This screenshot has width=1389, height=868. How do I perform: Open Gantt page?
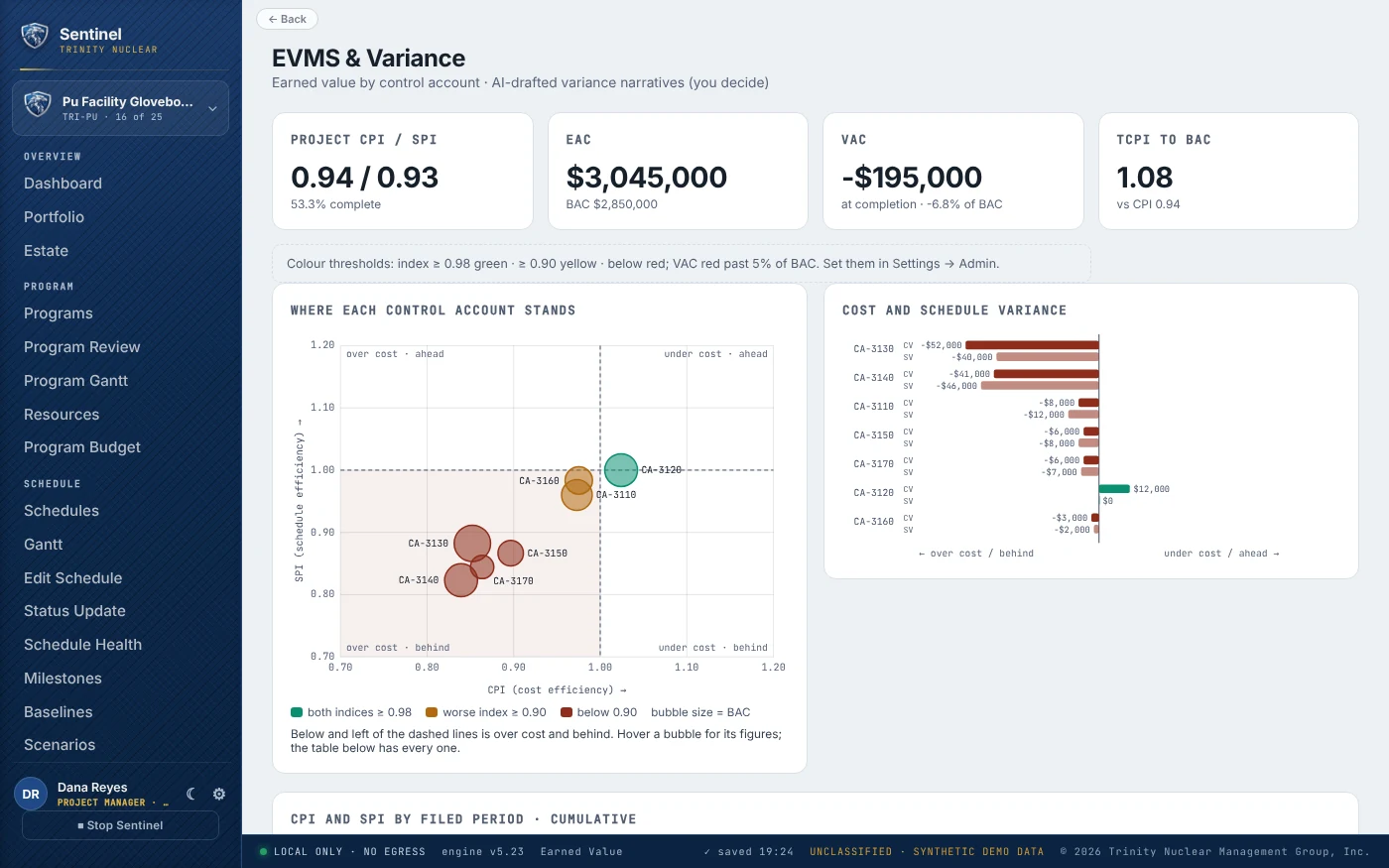(x=43, y=545)
